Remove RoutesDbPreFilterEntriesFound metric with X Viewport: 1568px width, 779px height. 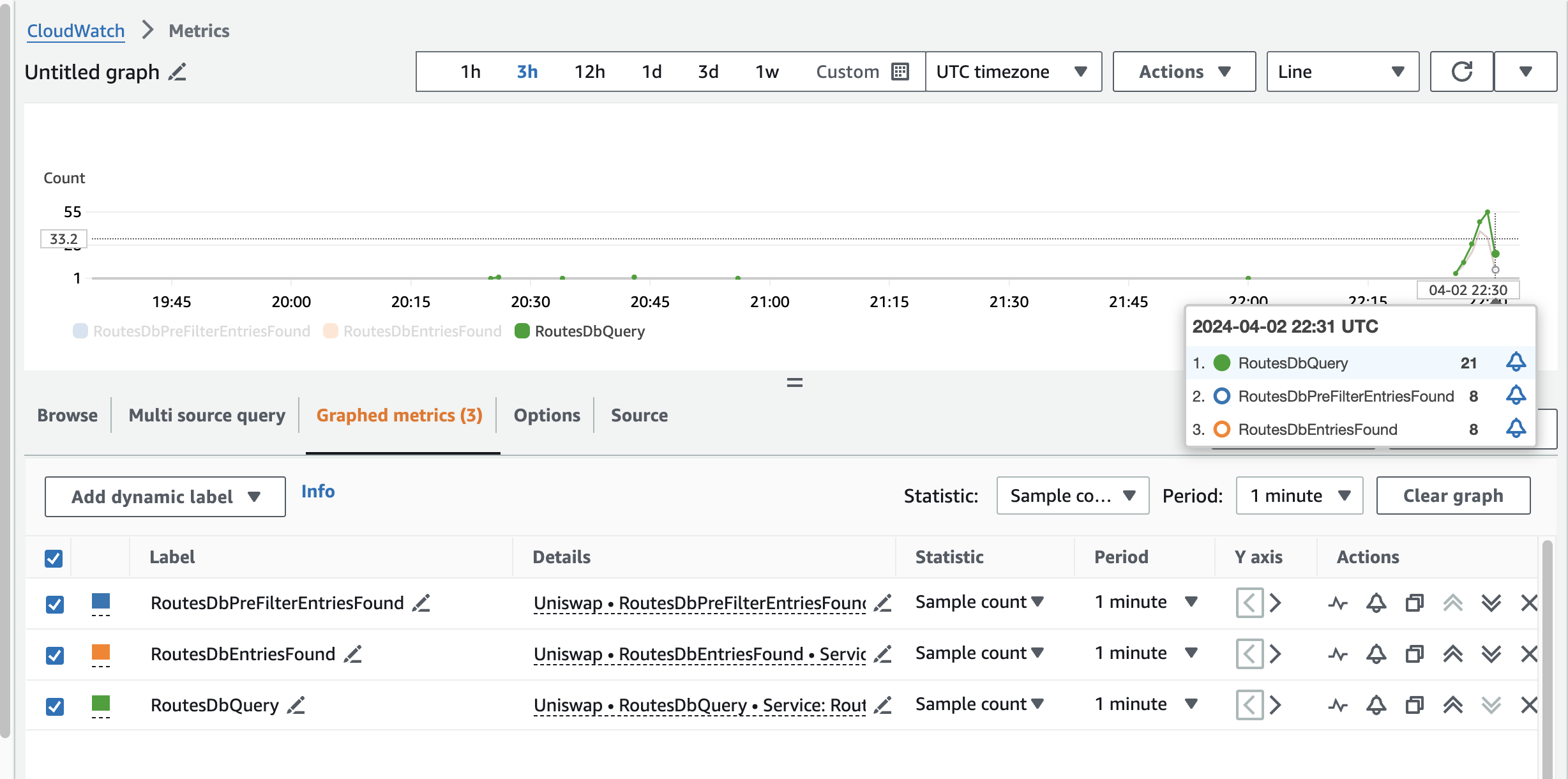(1529, 603)
